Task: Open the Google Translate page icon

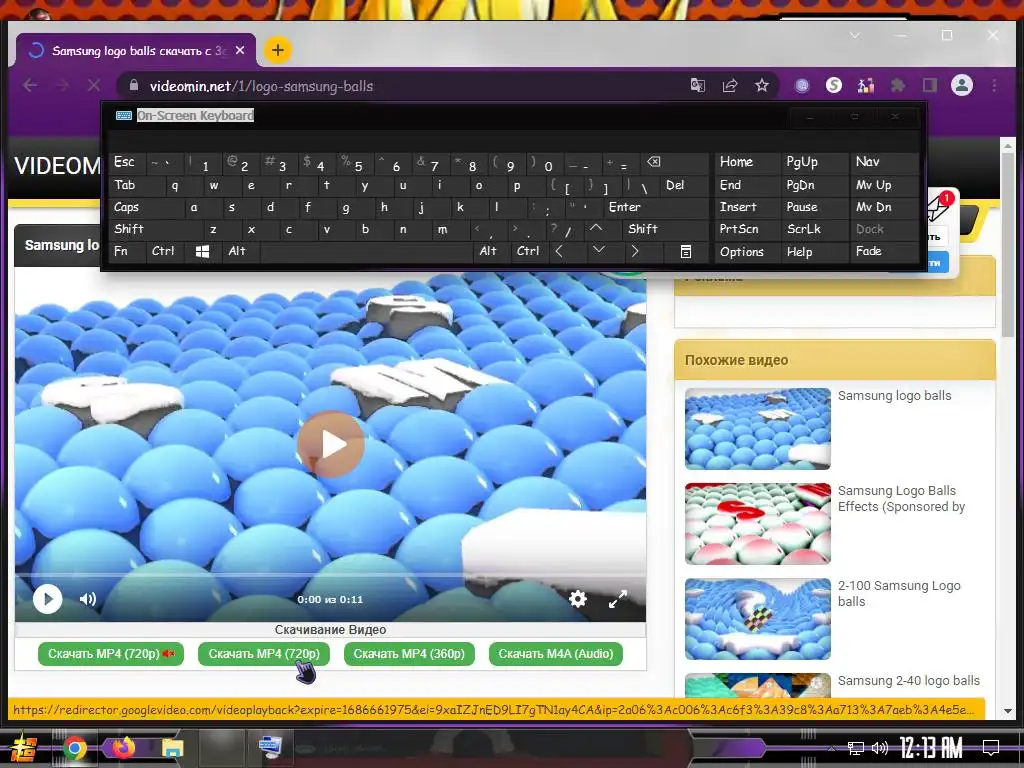Action: (698, 86)
